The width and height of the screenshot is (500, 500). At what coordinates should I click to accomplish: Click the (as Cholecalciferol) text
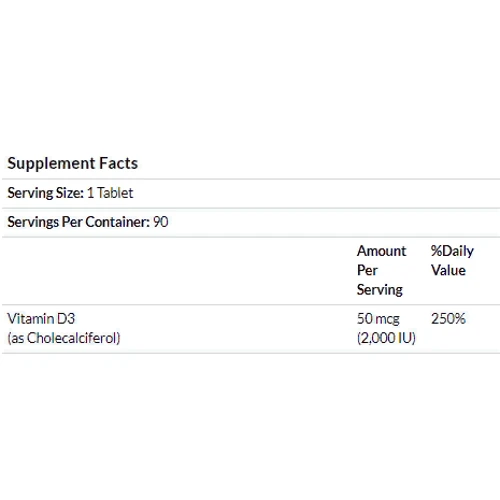64,338
